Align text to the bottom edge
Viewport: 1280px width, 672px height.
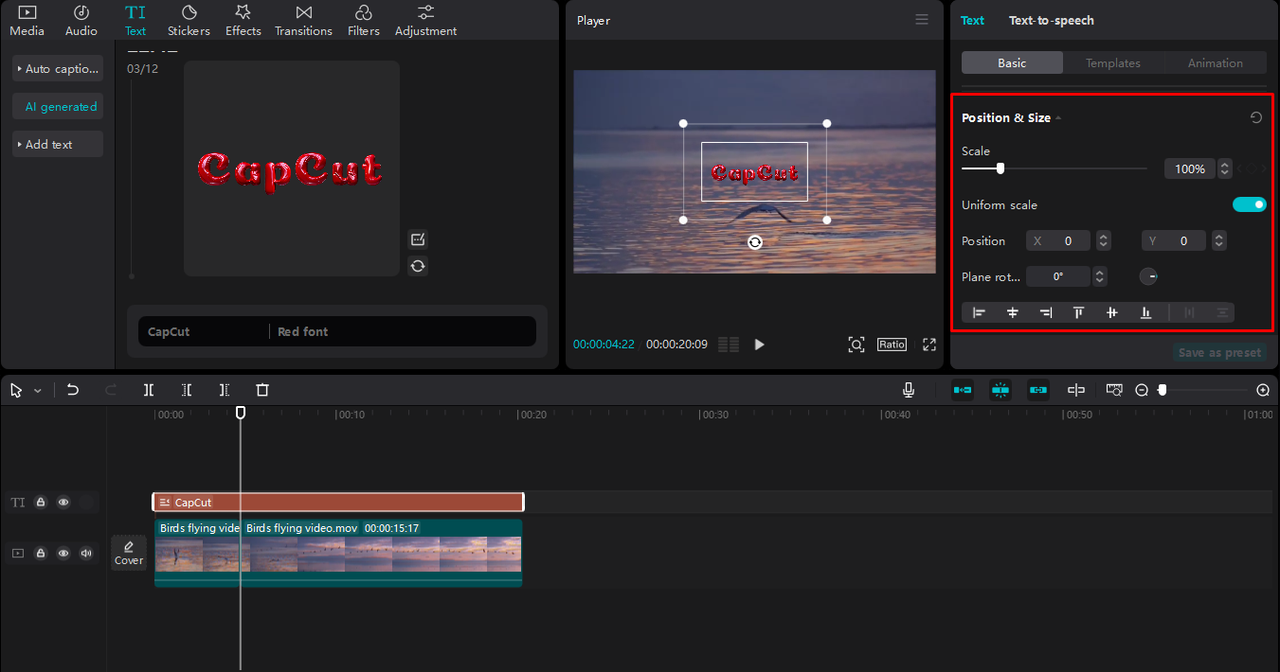(1145, 313)
